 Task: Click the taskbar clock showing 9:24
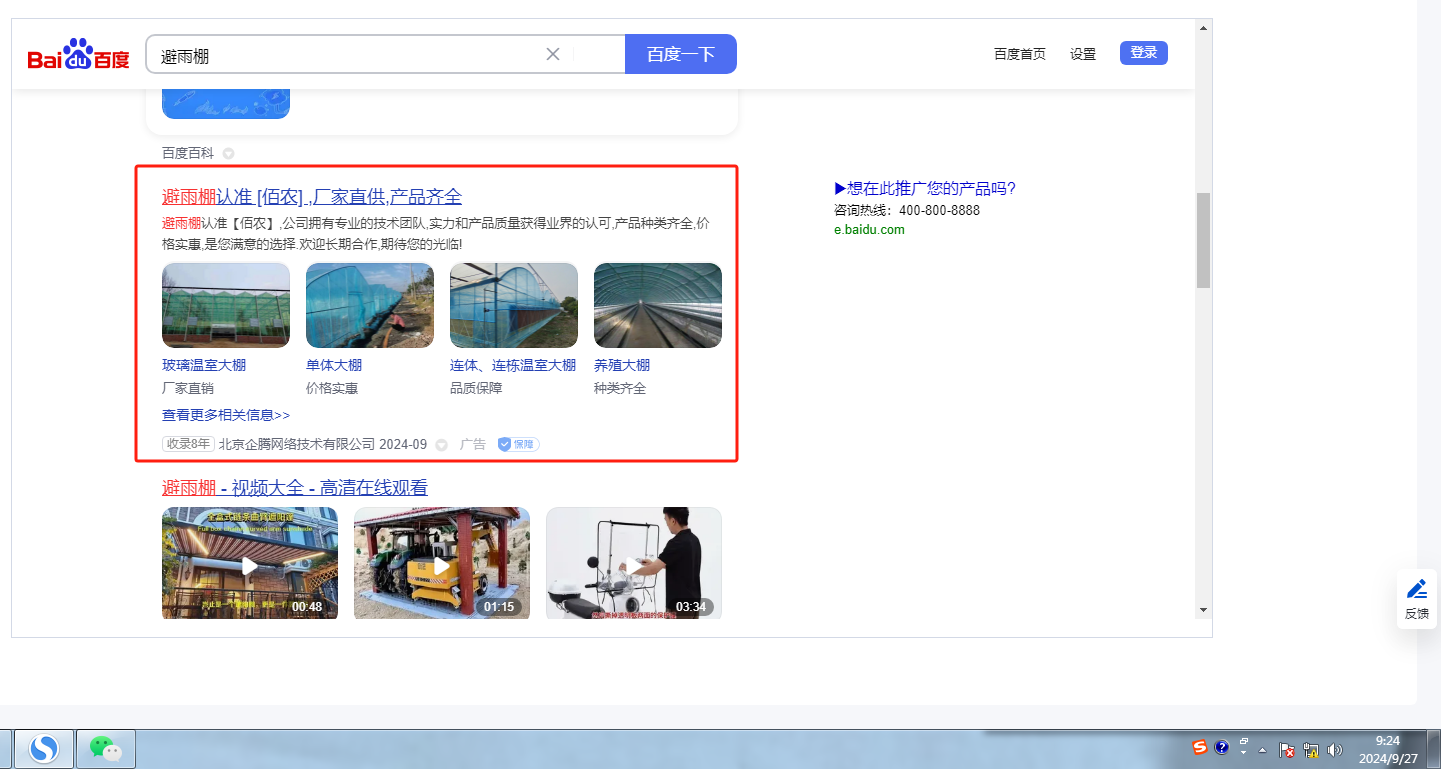(x=1388, y=749)
